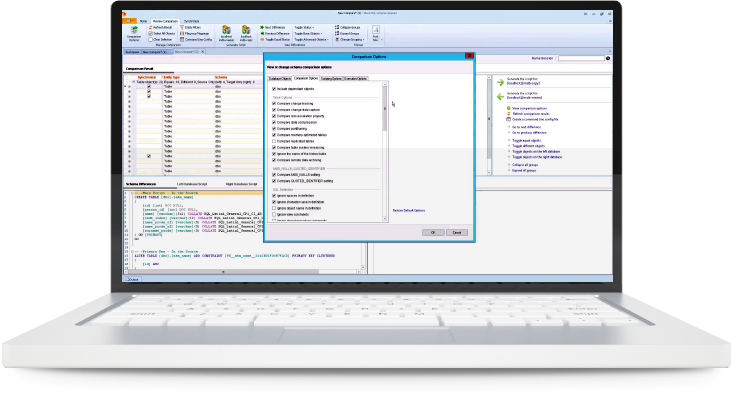Open the Entity Filter funnel icon

click(x=182, y=28)
